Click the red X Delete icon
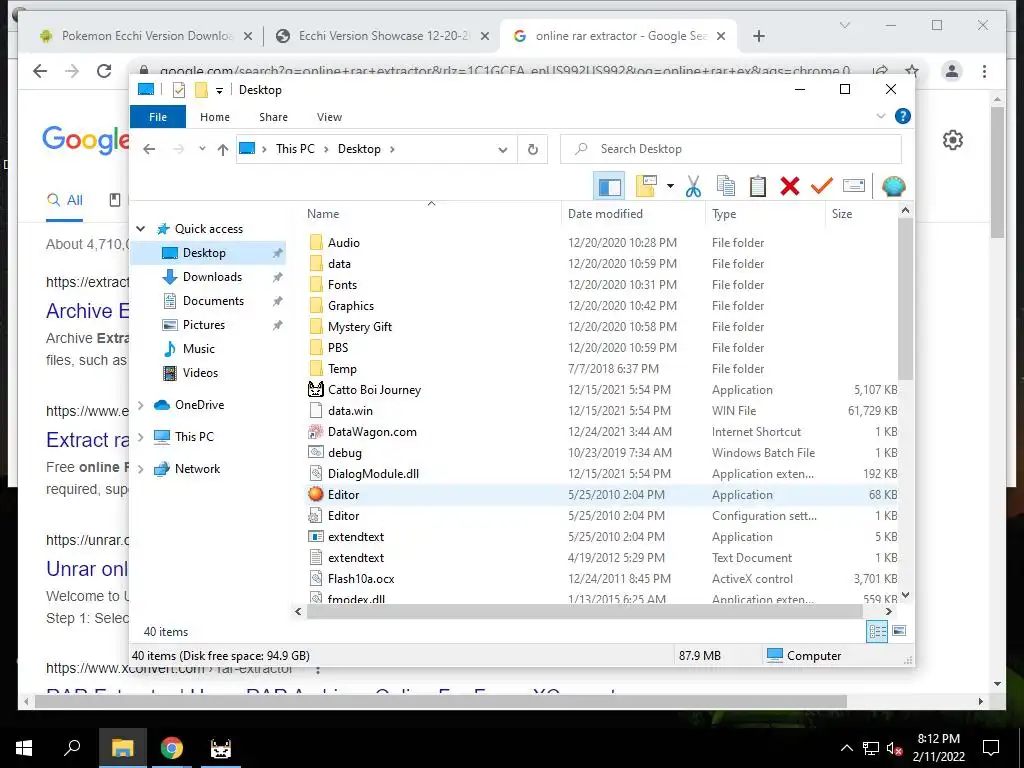 (790, 186)
